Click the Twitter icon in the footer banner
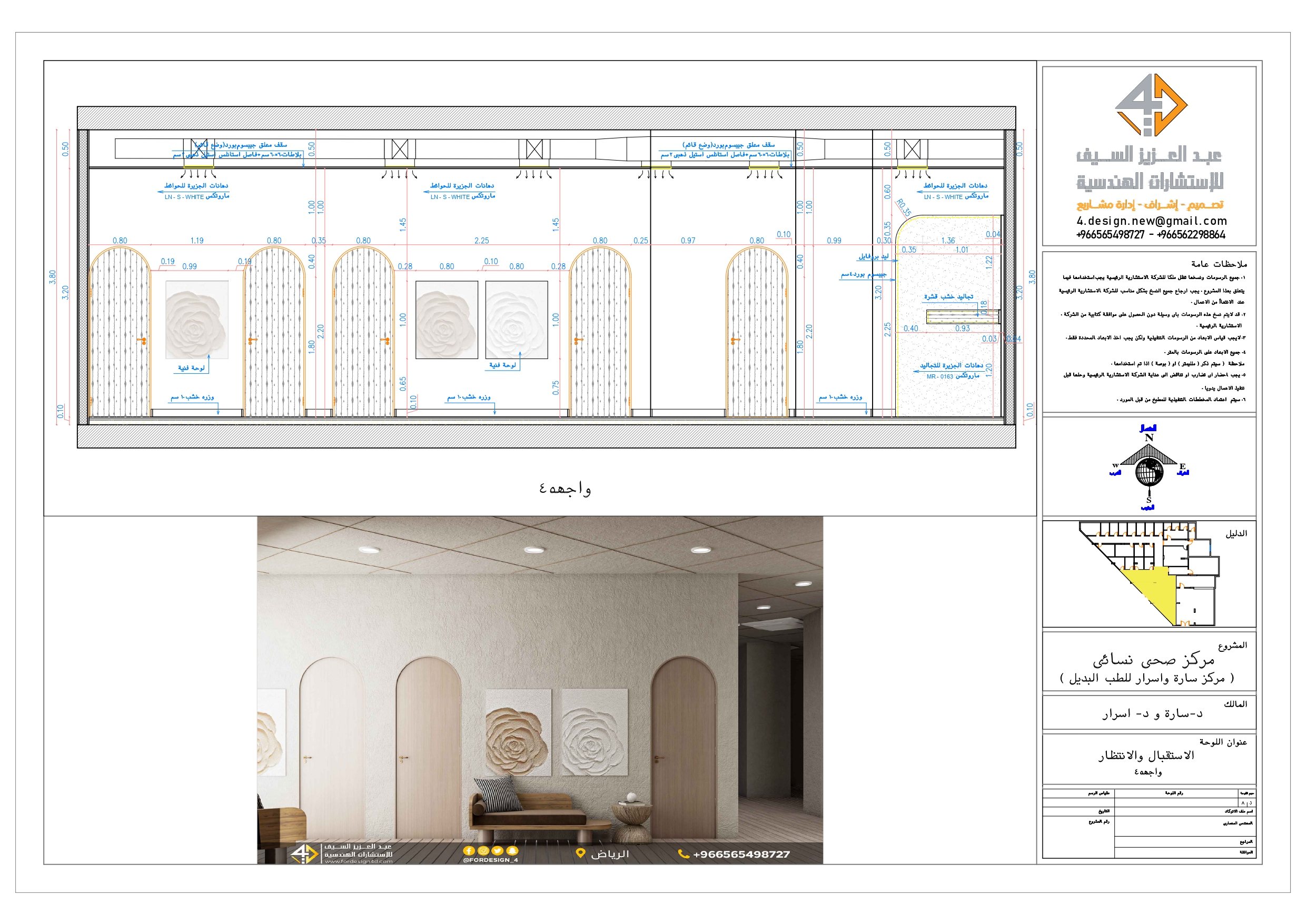 498,851
